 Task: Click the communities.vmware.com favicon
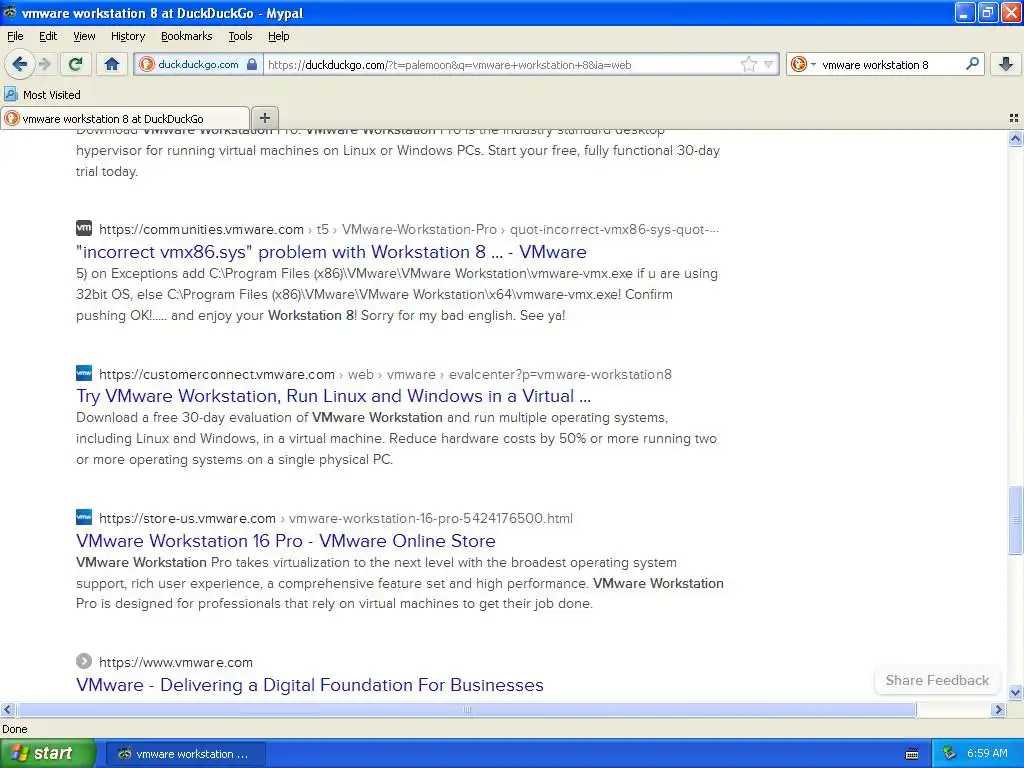pyautogui.click(x=84, y=228)
